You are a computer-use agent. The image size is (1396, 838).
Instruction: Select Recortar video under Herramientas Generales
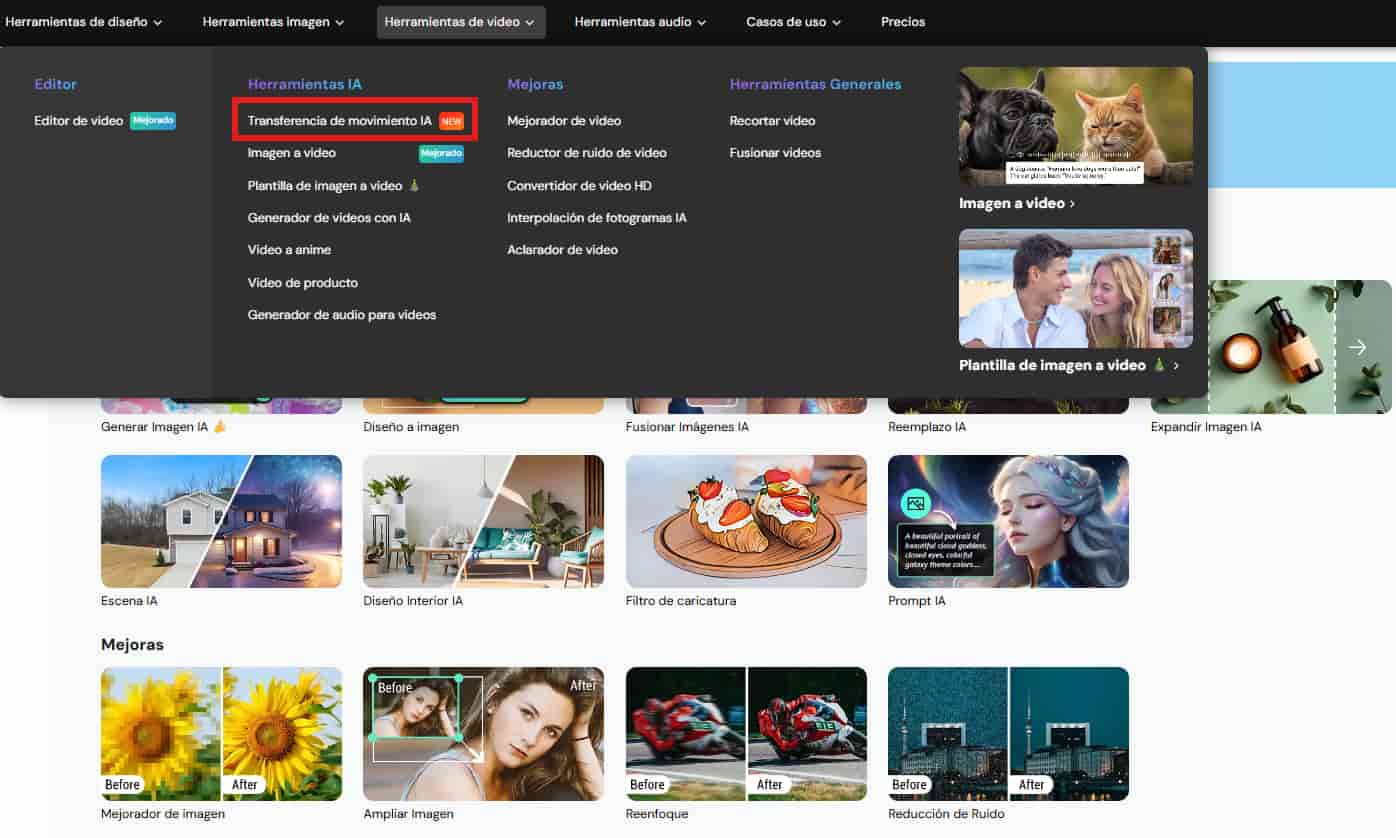773,121
